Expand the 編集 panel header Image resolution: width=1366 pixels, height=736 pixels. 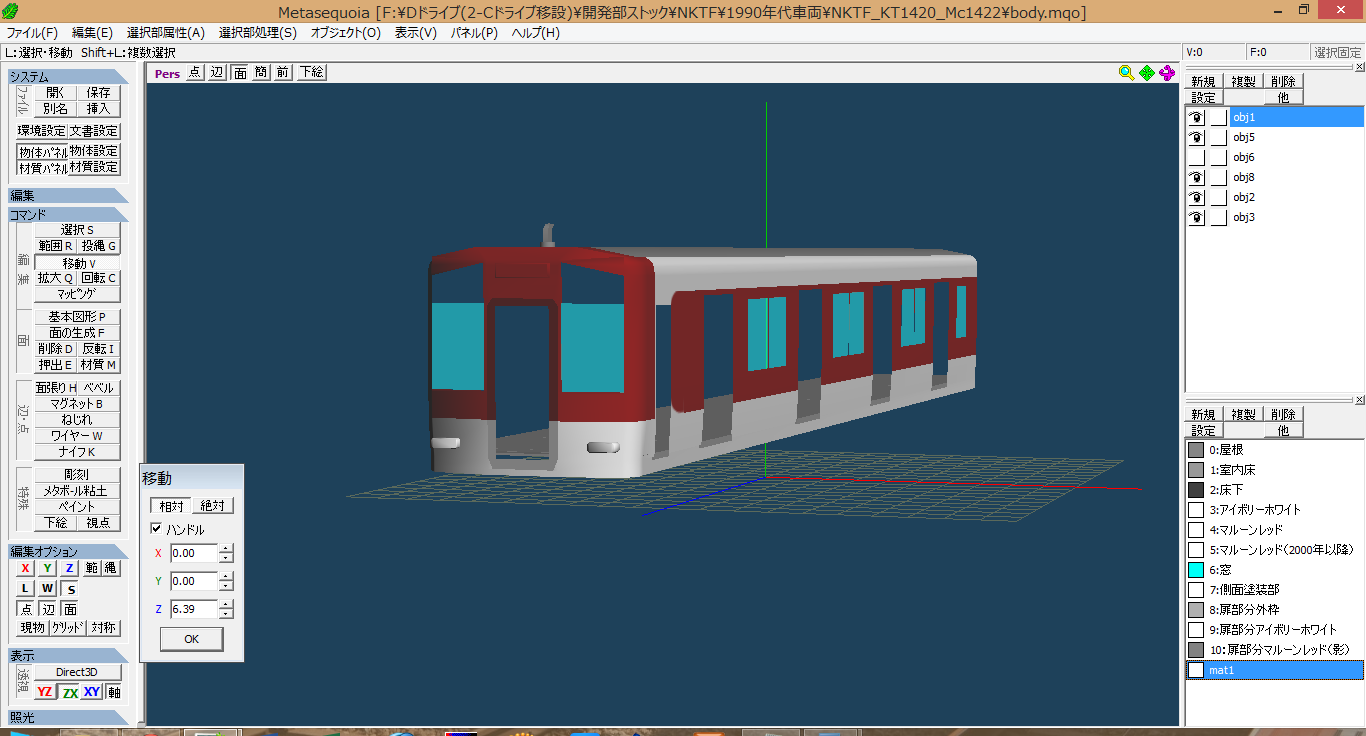pyautogui.click(x=68, y=196)
